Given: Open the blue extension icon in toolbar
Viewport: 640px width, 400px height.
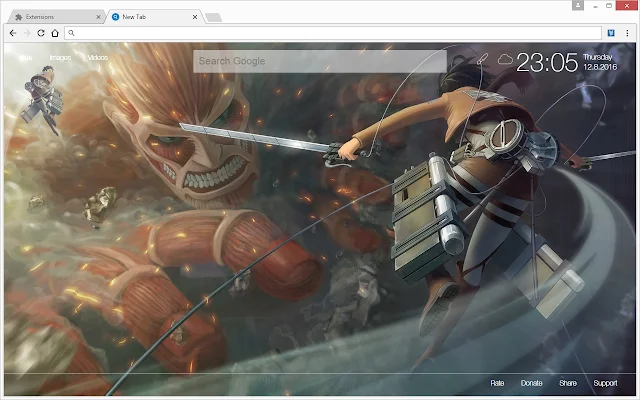Looking at the screenshot, I should (611, 33).
